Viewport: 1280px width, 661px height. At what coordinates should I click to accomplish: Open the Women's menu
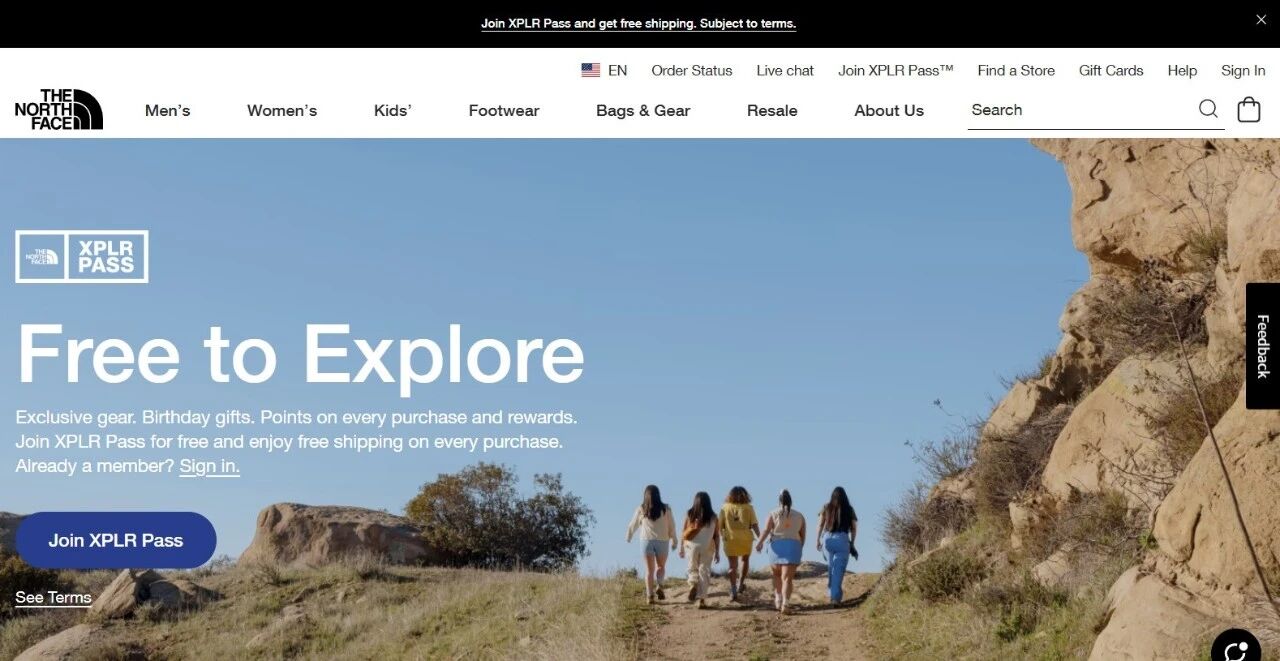pos(282,111)
